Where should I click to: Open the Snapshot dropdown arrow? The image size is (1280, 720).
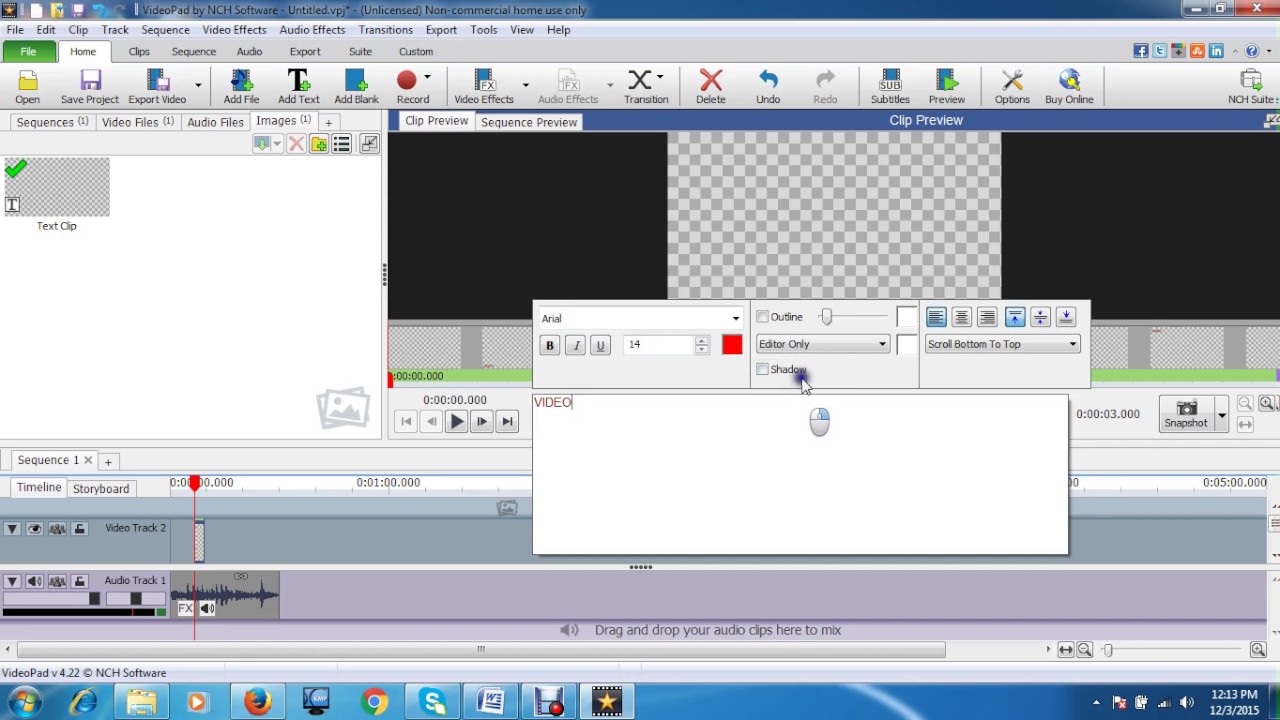click(x=1221, y=414)
